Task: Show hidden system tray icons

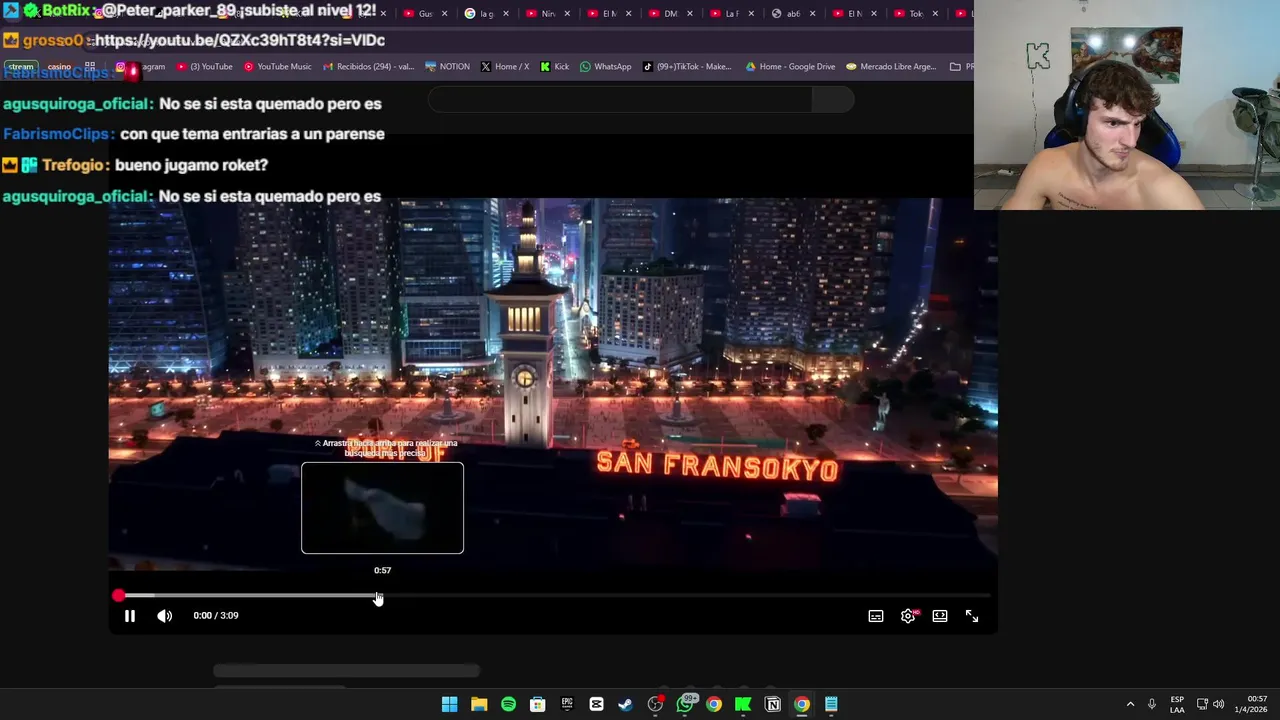Action: [x=1130, y=704]
